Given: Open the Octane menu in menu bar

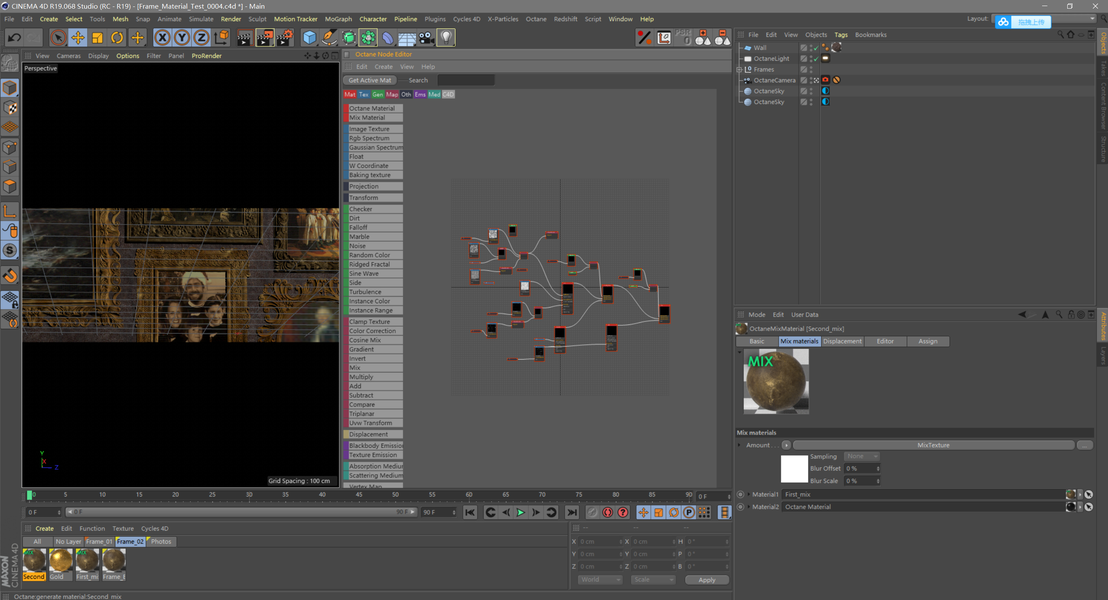Looking at the screenshot, I should pos(536,19).
